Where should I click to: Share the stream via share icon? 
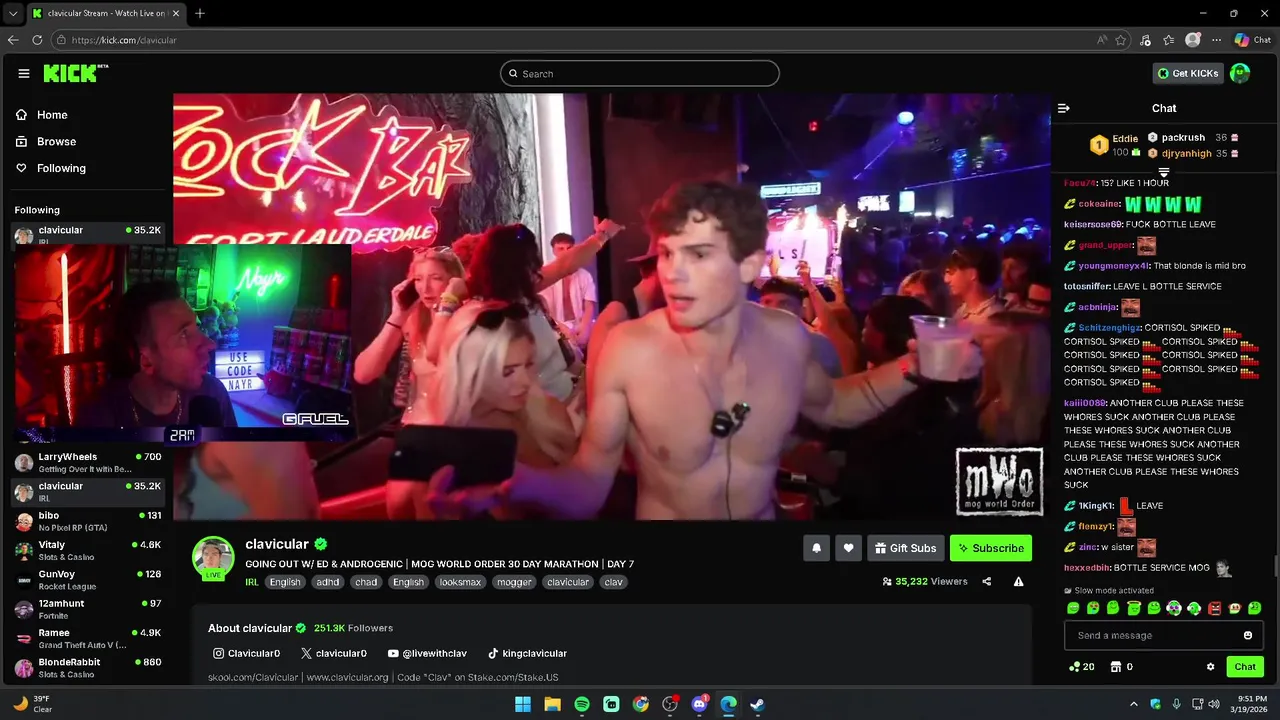click(987, 581)
